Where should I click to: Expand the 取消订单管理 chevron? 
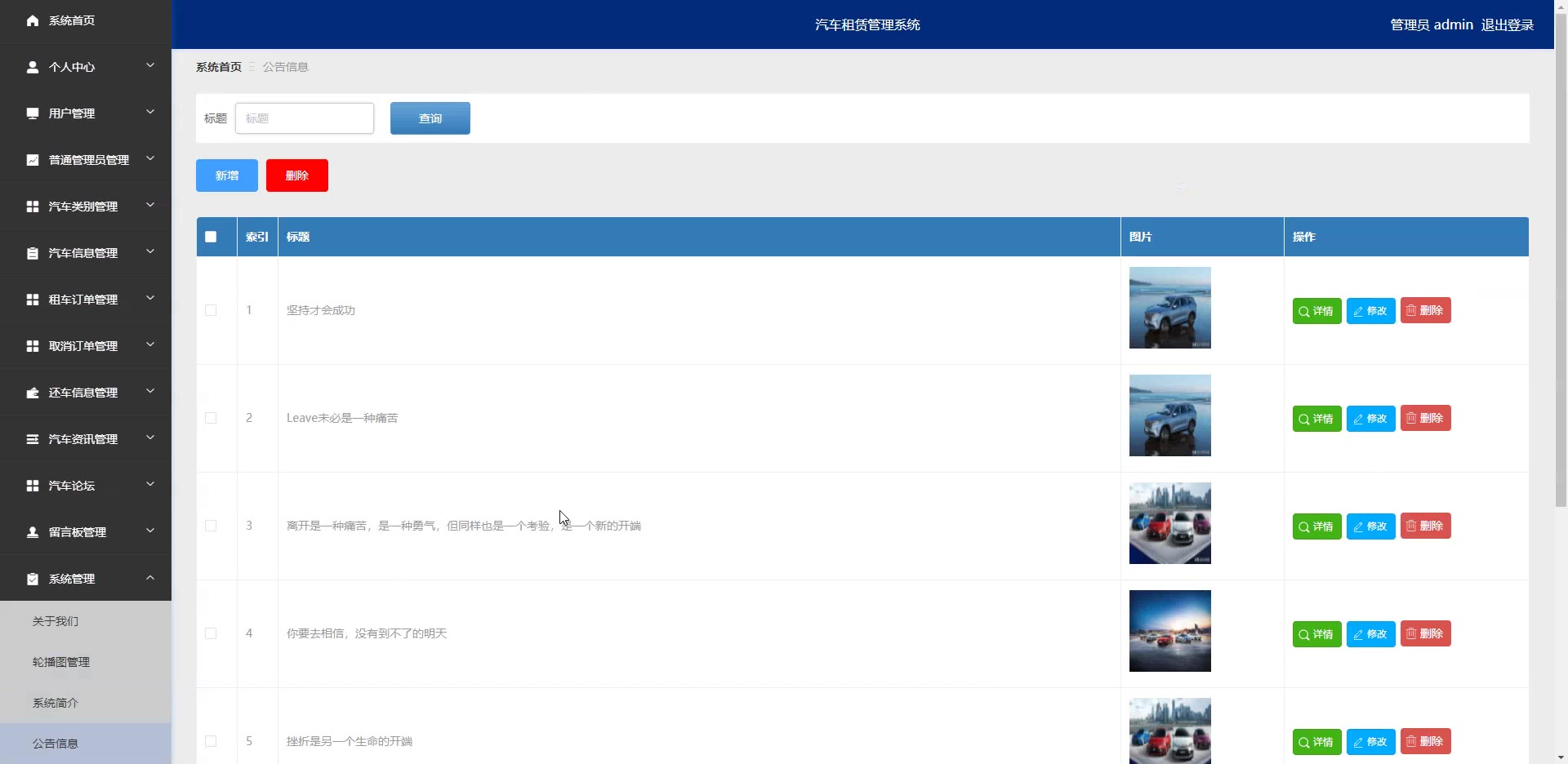pyautogui.click(x=150, y=344)
